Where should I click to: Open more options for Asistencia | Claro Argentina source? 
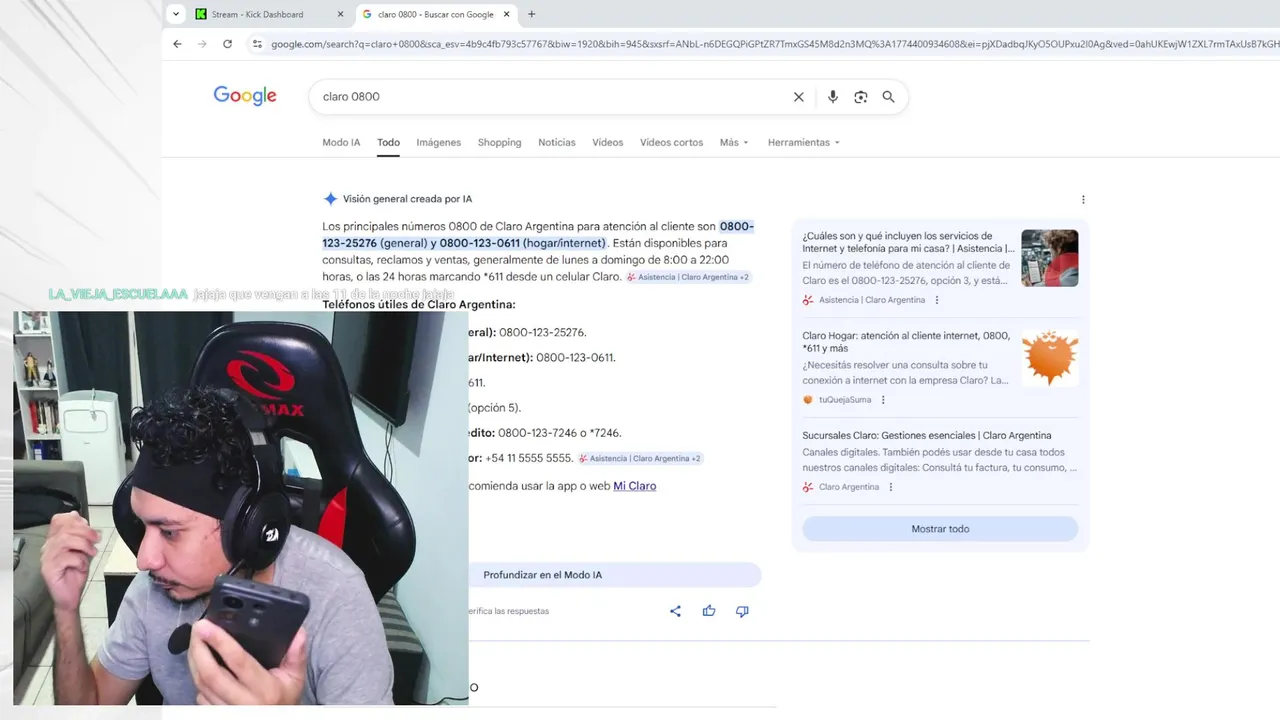[x=937, y=300]
